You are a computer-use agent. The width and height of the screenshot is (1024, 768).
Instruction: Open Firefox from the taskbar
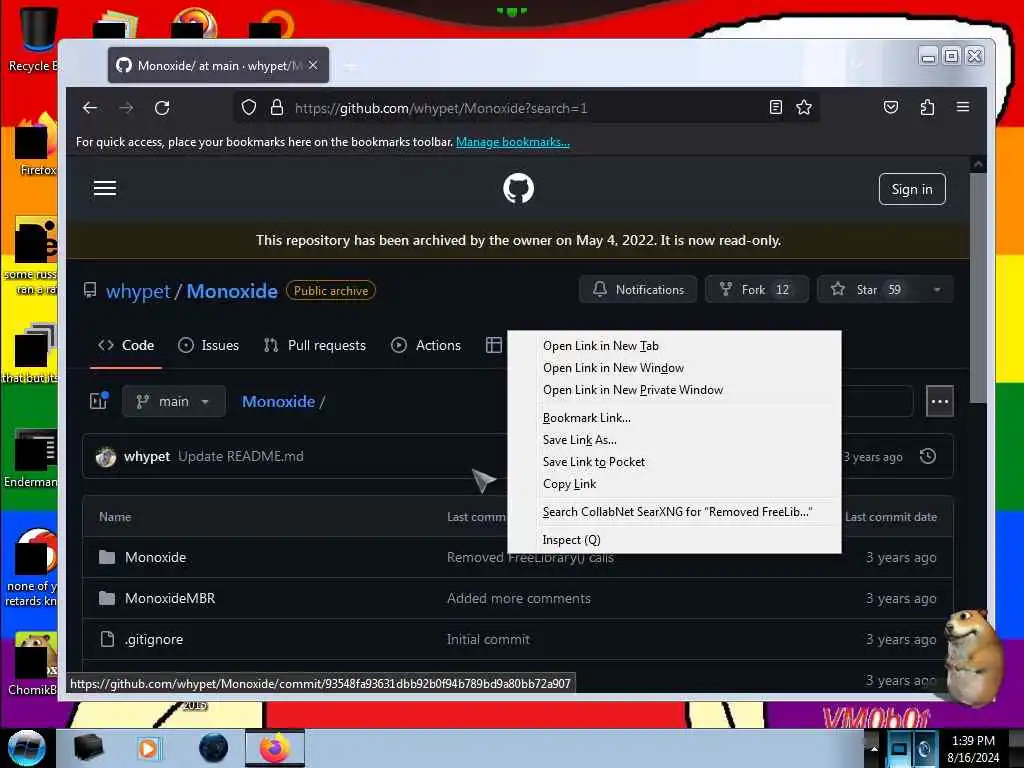275,748
